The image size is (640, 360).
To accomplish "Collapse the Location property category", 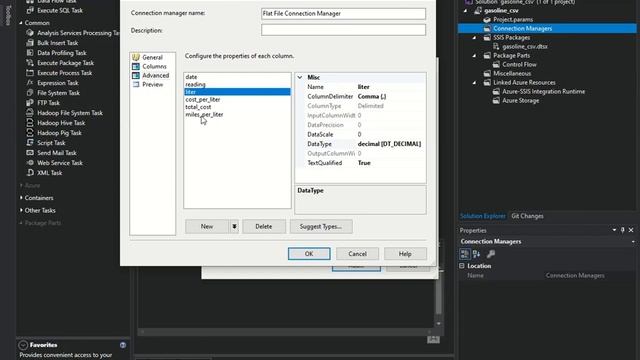I will pyautogui.click(x=462, y=266).
